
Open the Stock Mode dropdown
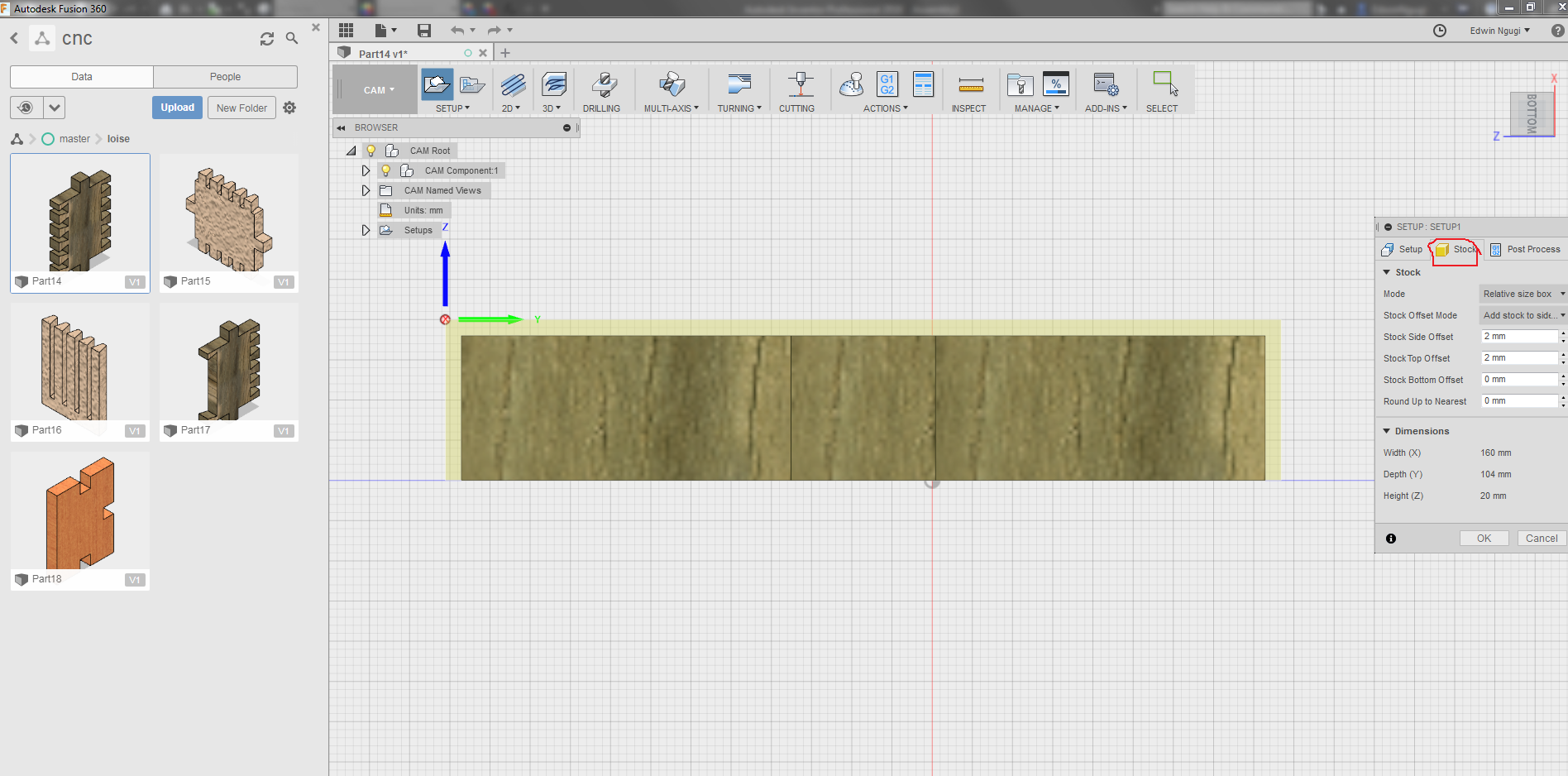coord(1523,294)
